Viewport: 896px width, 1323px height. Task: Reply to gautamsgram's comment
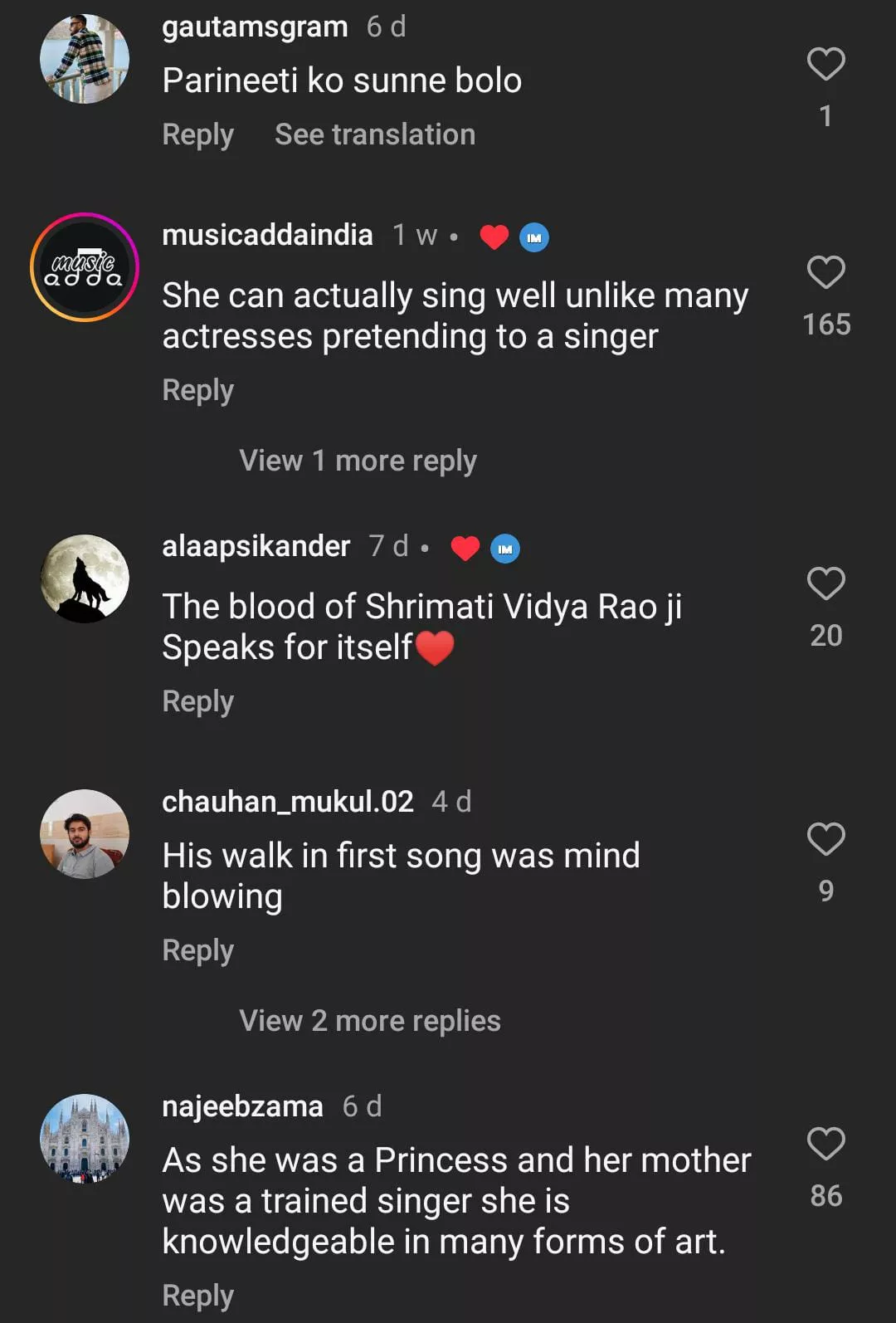click(197, 134)
